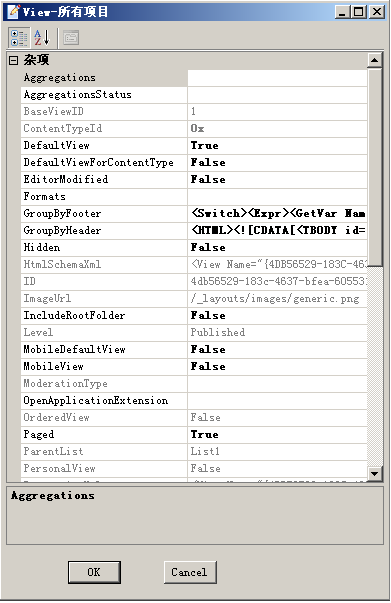Minimize the View window
Screen dimensions: 391x603
click(343, 12)
